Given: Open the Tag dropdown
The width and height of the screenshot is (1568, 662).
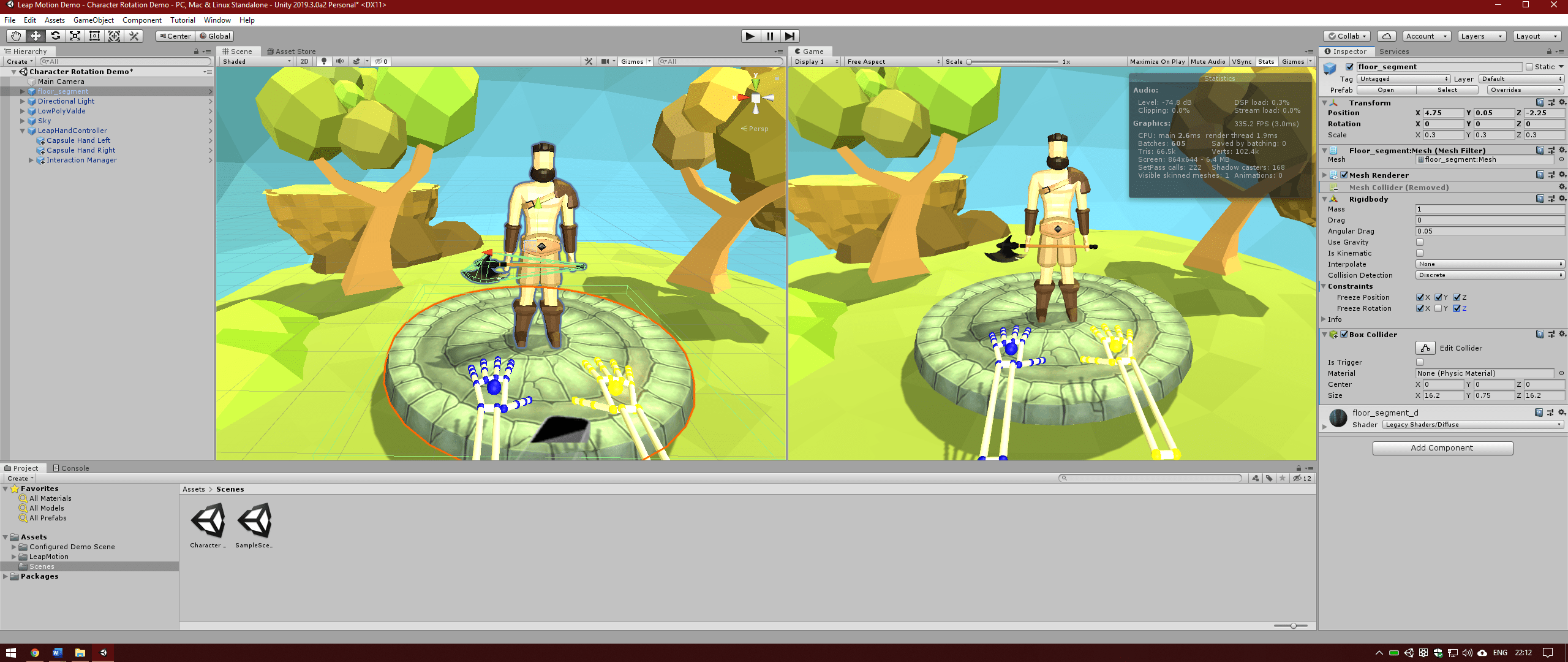Looking at the screenshot, I should (1403, 79).
